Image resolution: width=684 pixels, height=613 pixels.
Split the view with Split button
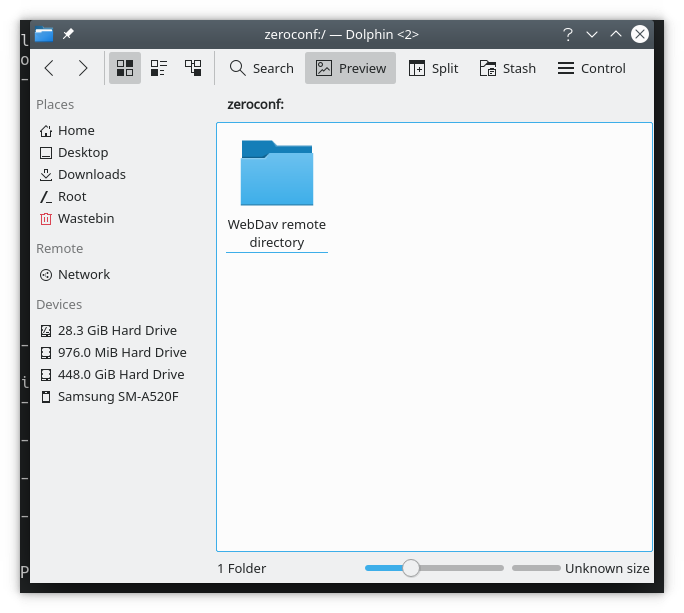433,68
